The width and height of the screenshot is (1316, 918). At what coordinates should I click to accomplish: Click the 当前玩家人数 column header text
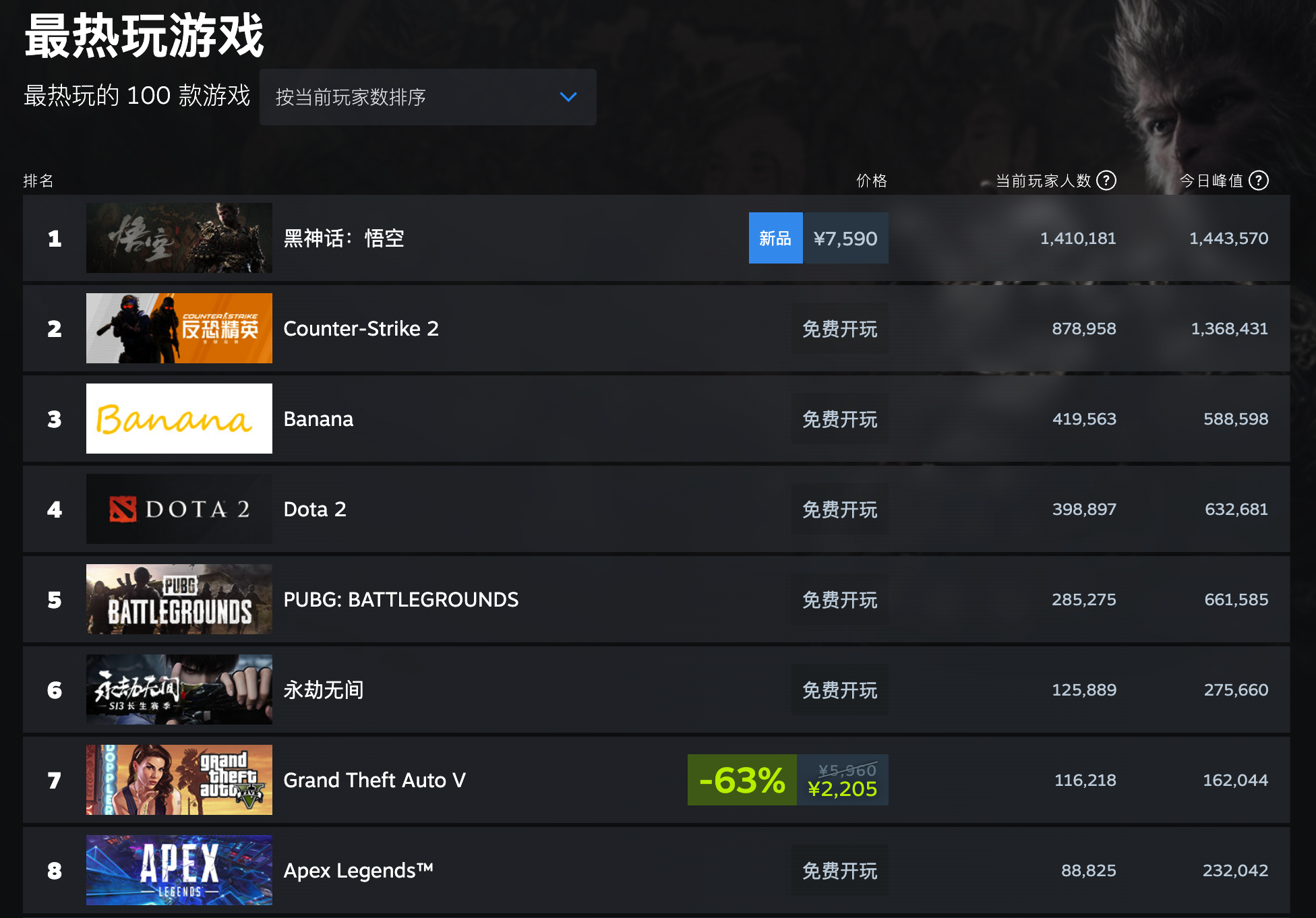(1043, 181)
